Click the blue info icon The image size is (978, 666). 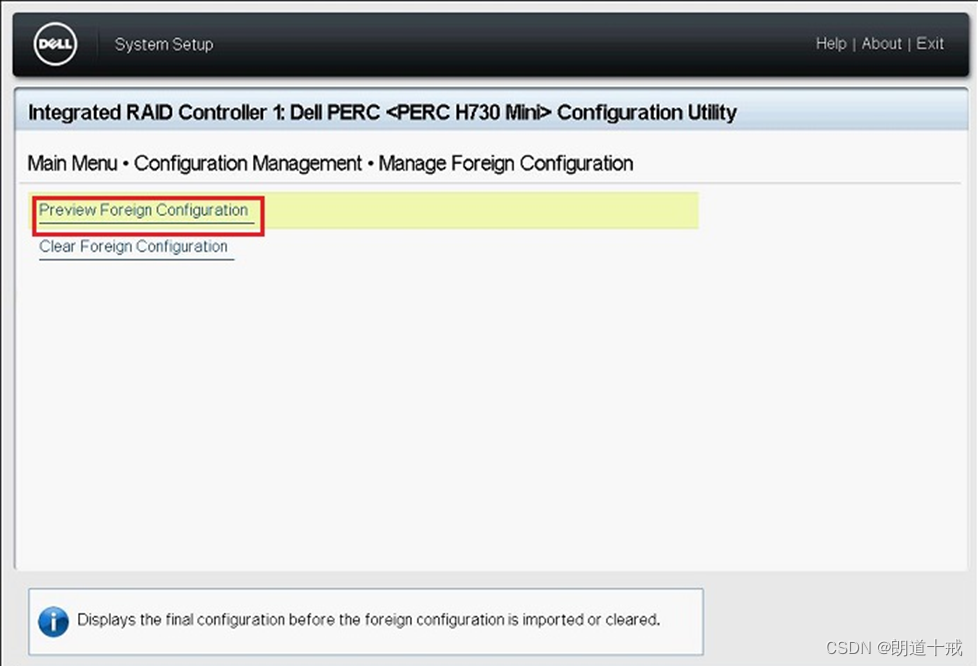click(54, 622)
